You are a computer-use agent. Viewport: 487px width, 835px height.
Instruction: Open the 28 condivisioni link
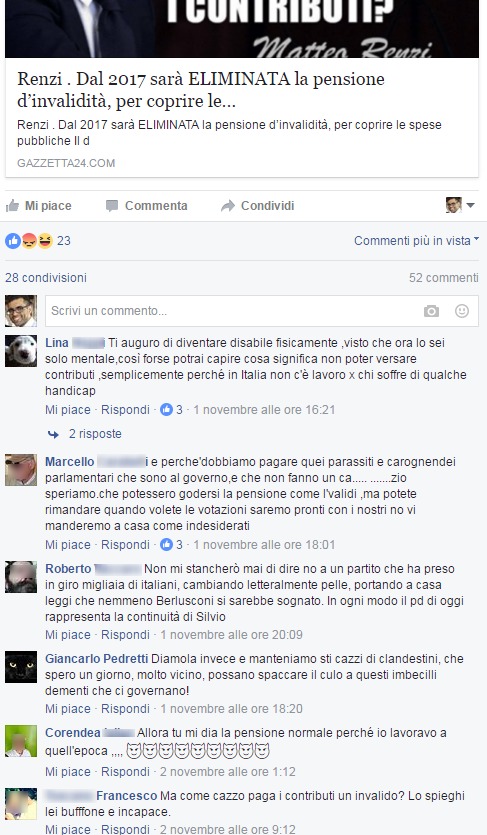tap(46, 277)
